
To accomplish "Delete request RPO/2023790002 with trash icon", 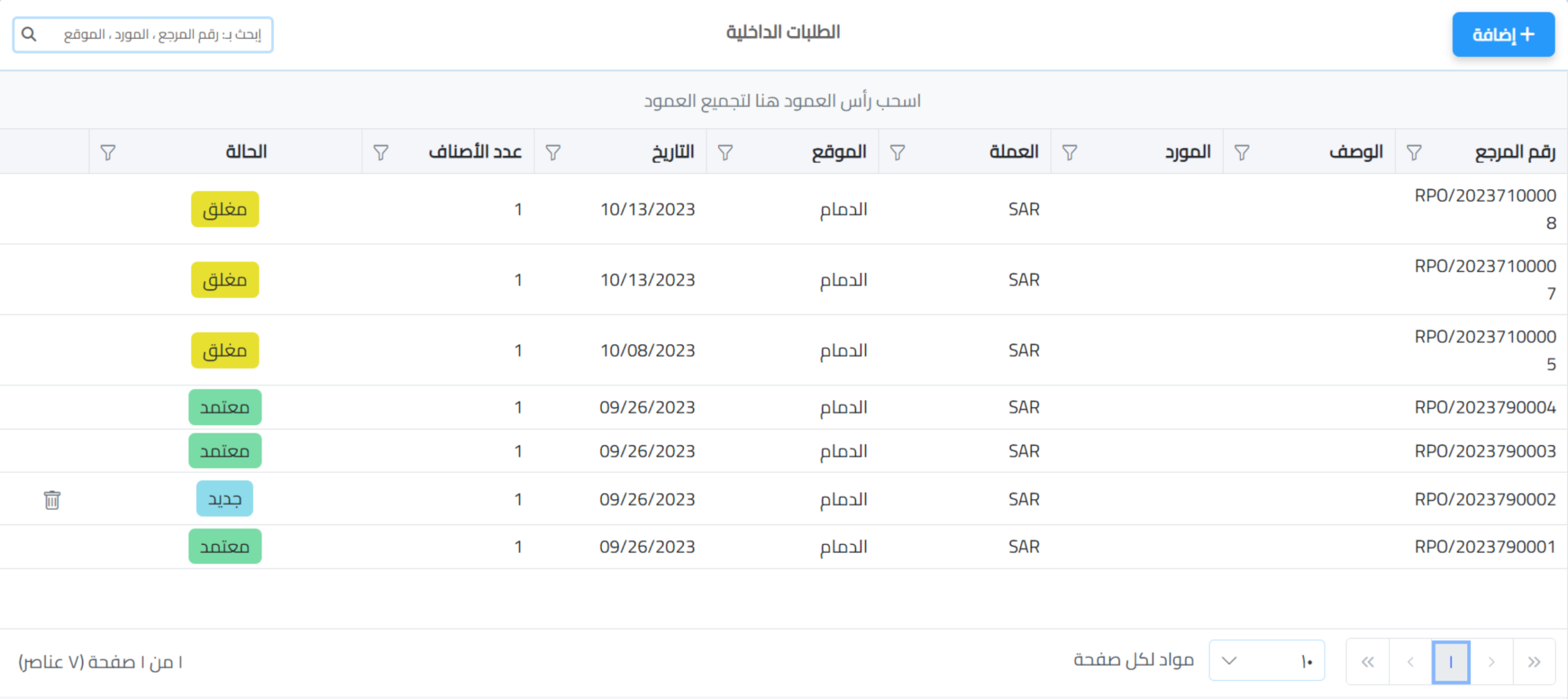I will [52, 500].
